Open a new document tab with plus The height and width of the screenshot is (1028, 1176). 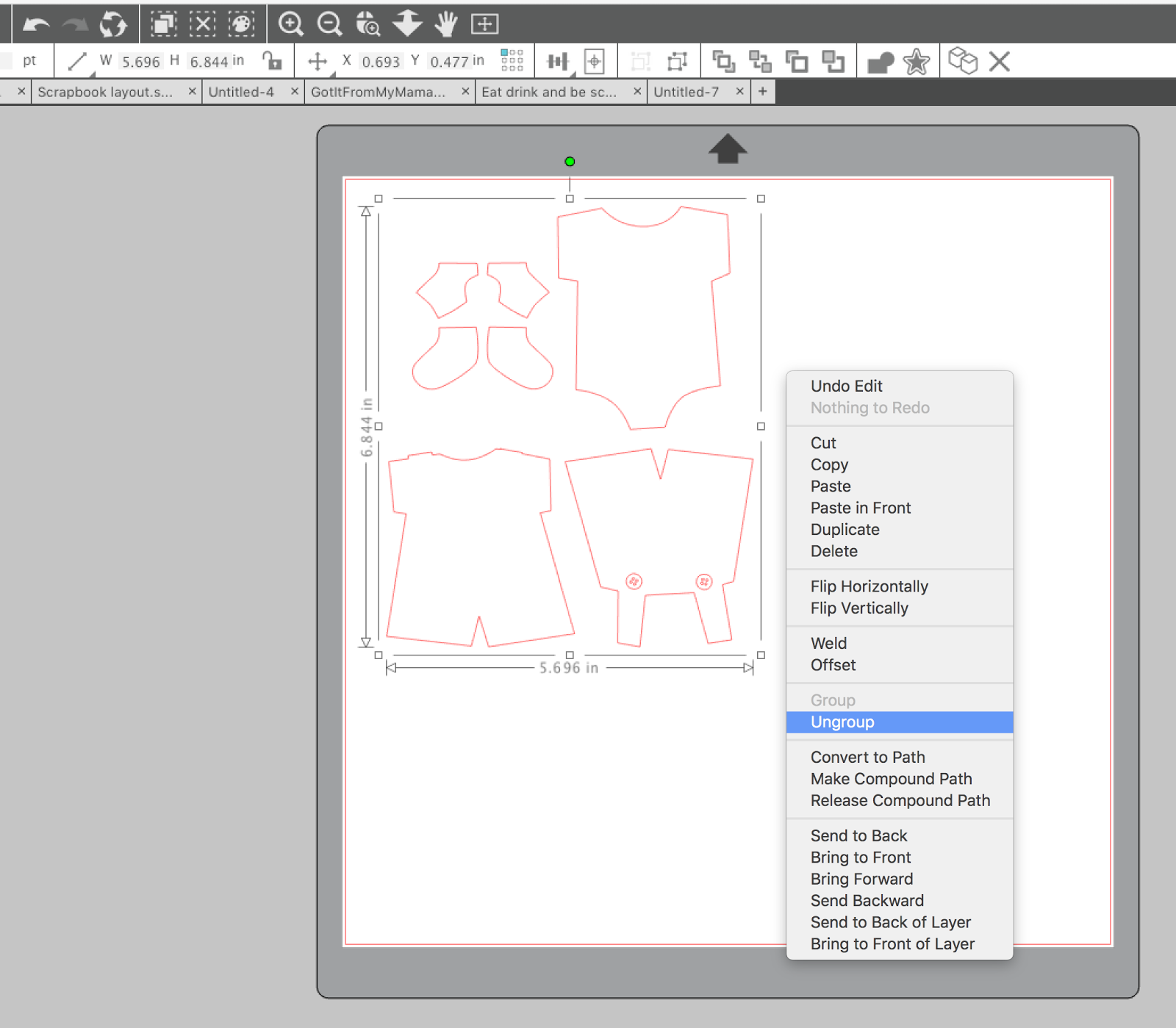point(763,91)
